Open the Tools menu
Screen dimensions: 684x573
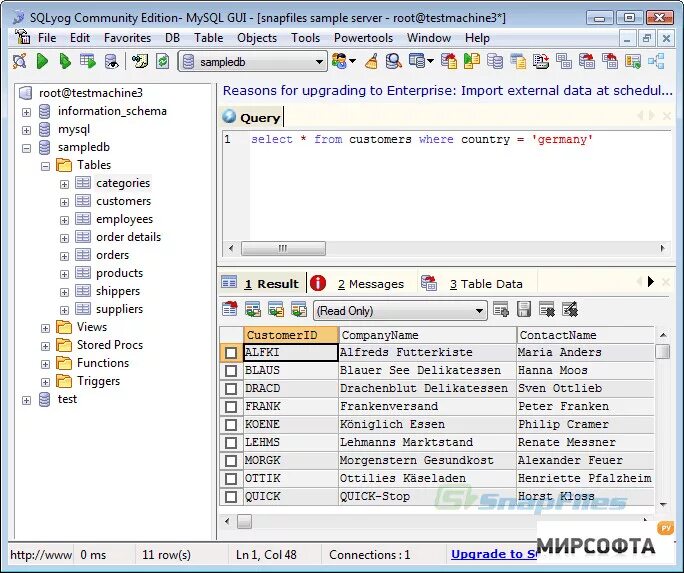pyautogui.click(x=305, y=38)
